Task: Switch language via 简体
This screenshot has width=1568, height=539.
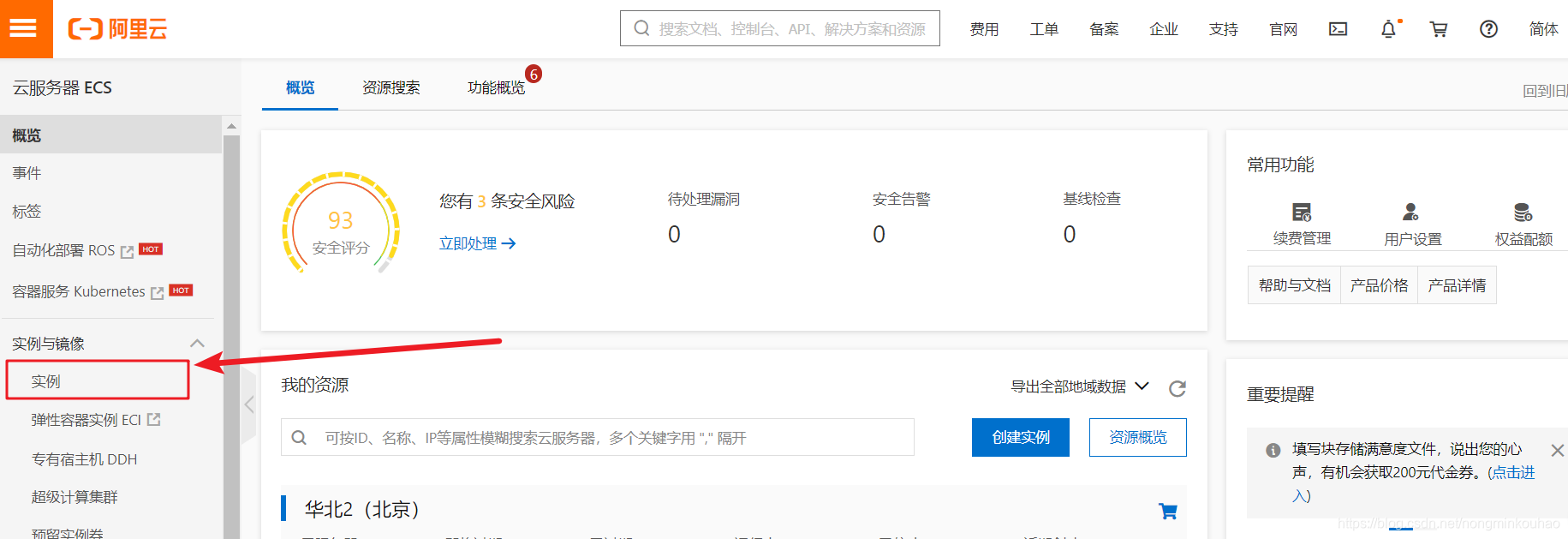Action: (1543, 29)
